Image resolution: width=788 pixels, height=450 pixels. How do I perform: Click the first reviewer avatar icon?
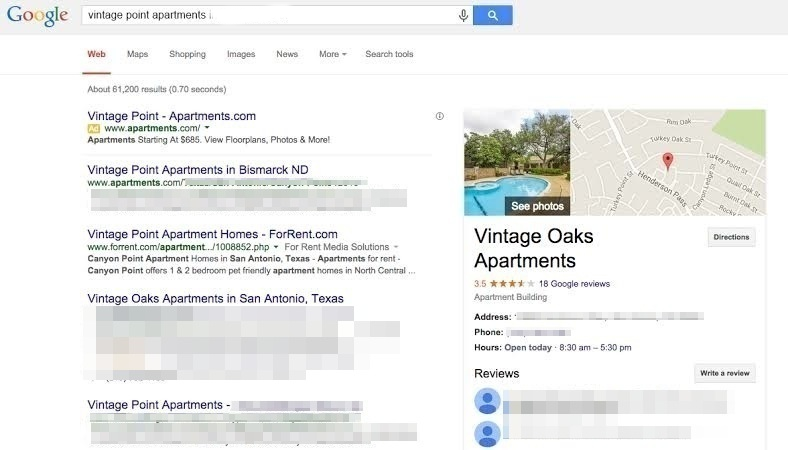(487, 401)
